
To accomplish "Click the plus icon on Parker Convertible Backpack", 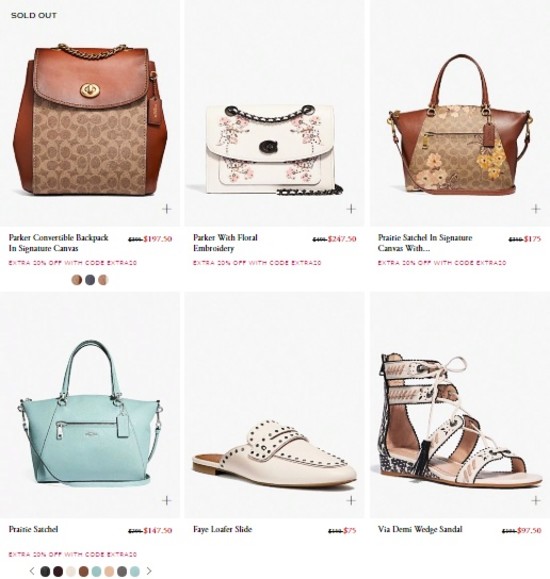I will pos(167,209).
